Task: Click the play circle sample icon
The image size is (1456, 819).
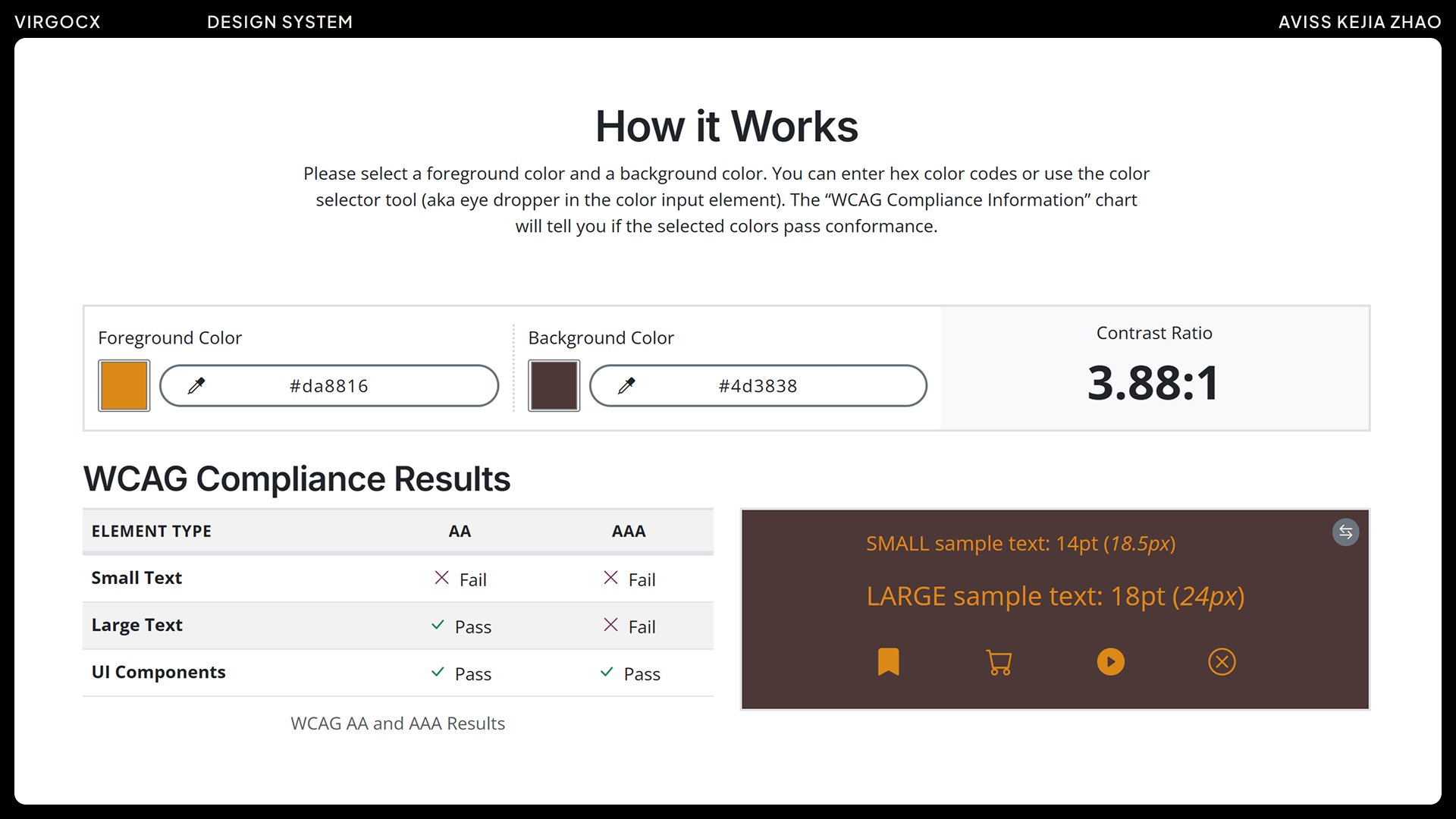Action: pos(1110,661)
